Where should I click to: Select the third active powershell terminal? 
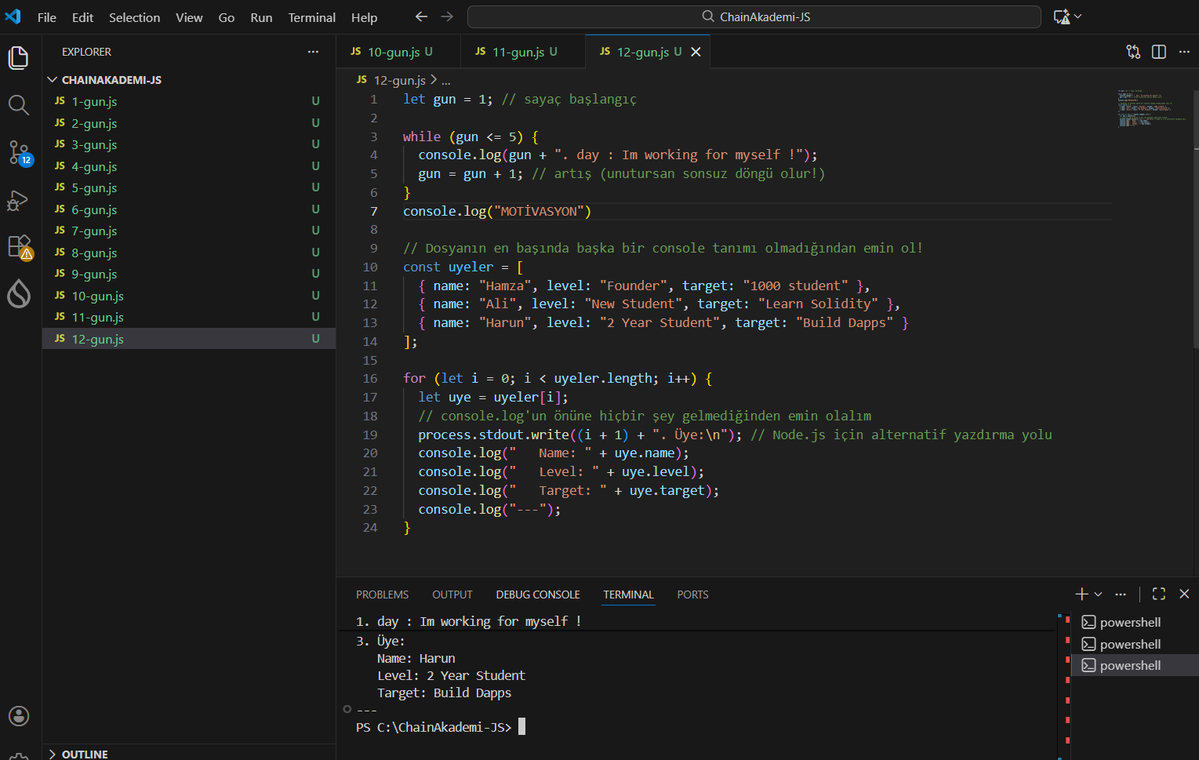[1135, 665]
